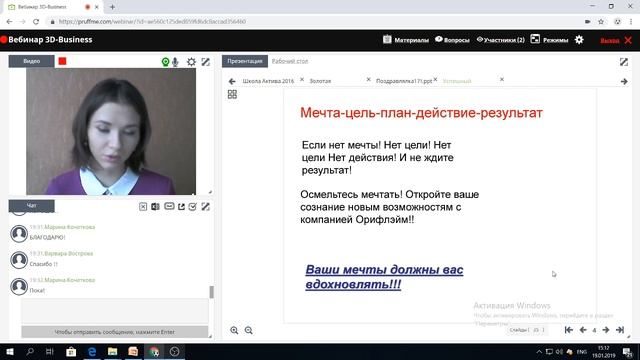Click avatar beside the БЛАГОДАРЮ! message
640x360 pixels.
click(19, 233)
